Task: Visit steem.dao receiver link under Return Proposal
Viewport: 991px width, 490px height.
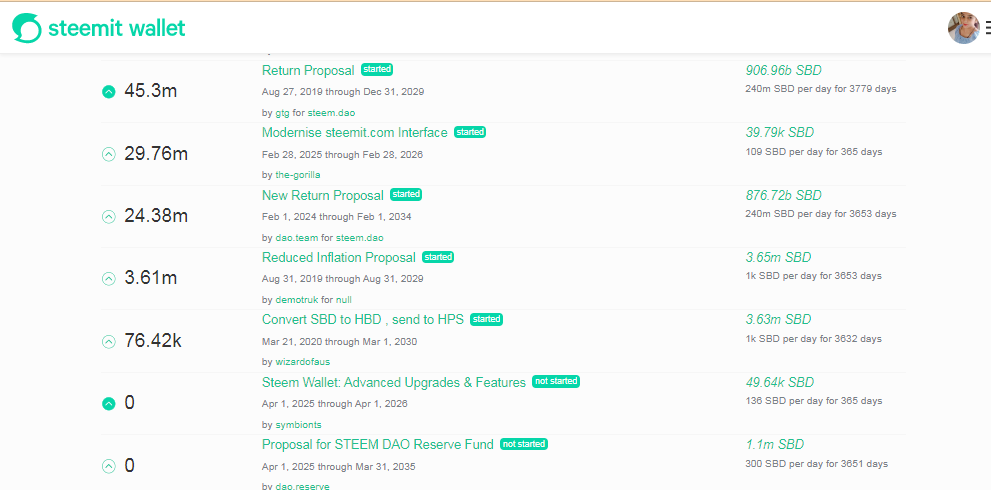Action: click(x=332, y=113)
